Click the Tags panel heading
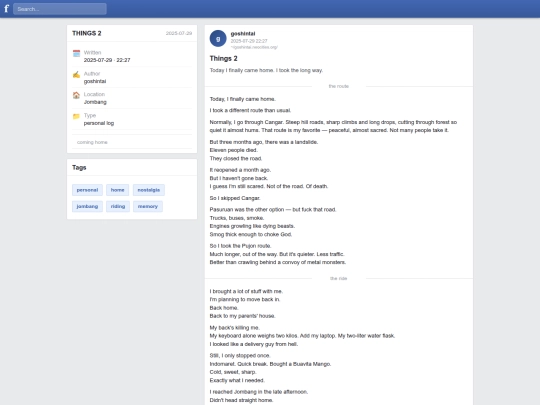540x405 pixels. pyautogui.click(x=79, y=168)
